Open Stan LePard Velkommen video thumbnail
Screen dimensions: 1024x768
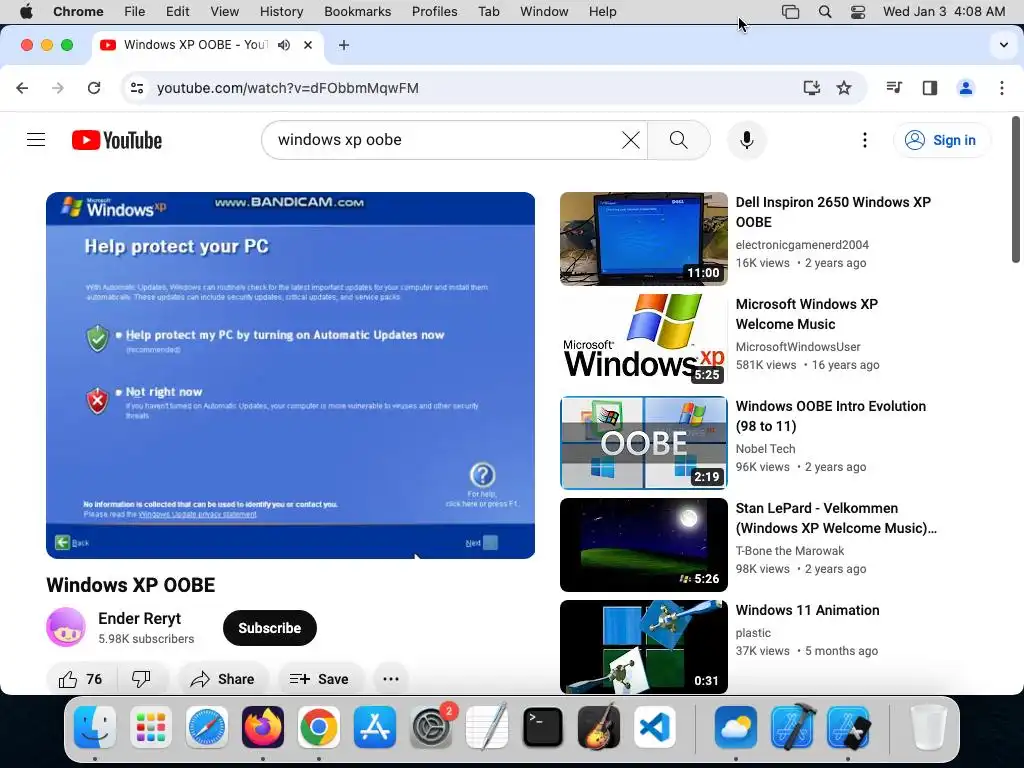643,544
